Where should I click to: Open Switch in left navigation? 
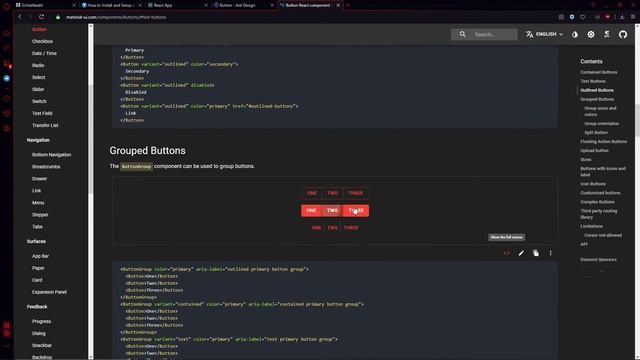point(39,101)
